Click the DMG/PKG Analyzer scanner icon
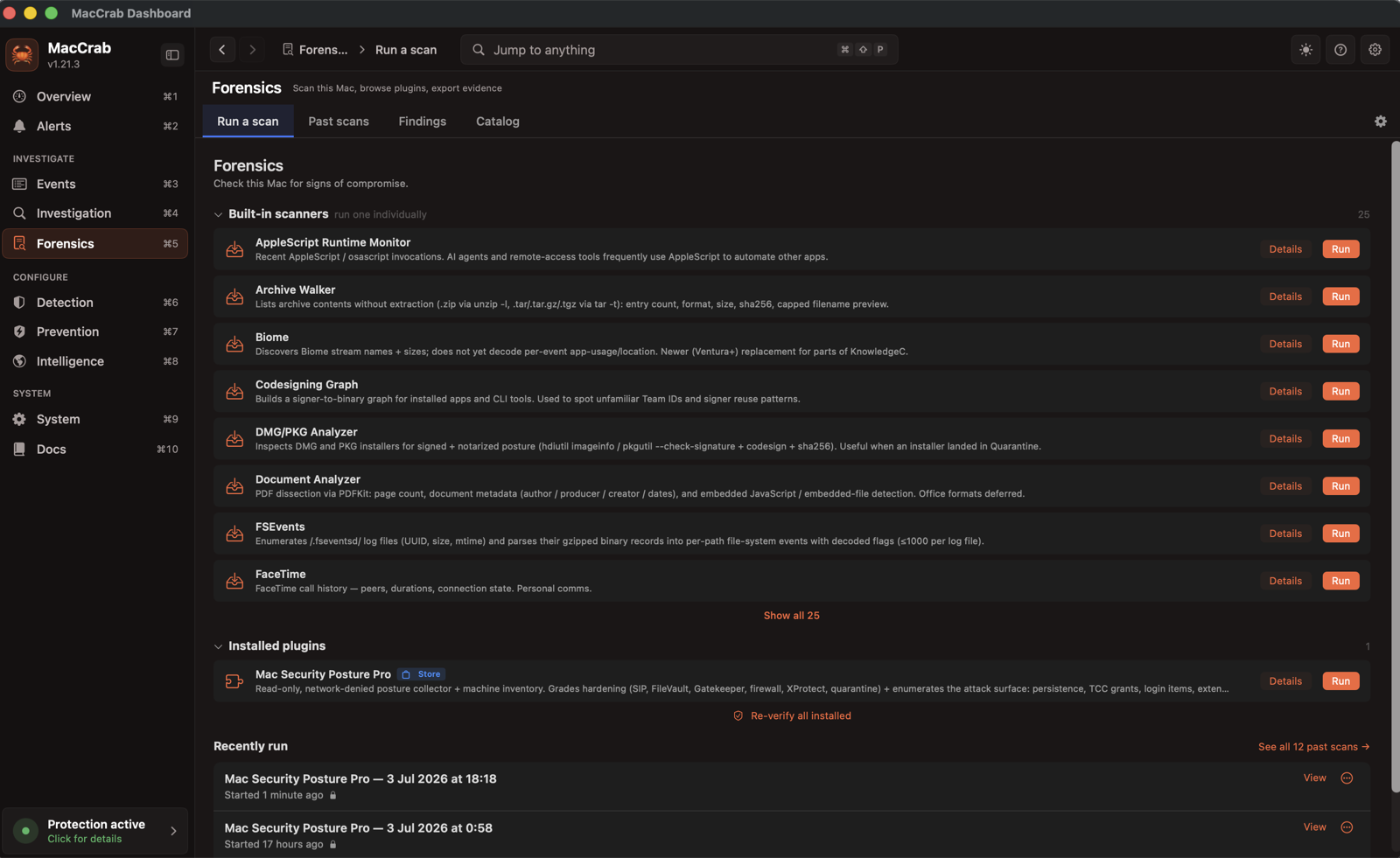The image size is (1400, 858). click(x=234, y=438)
